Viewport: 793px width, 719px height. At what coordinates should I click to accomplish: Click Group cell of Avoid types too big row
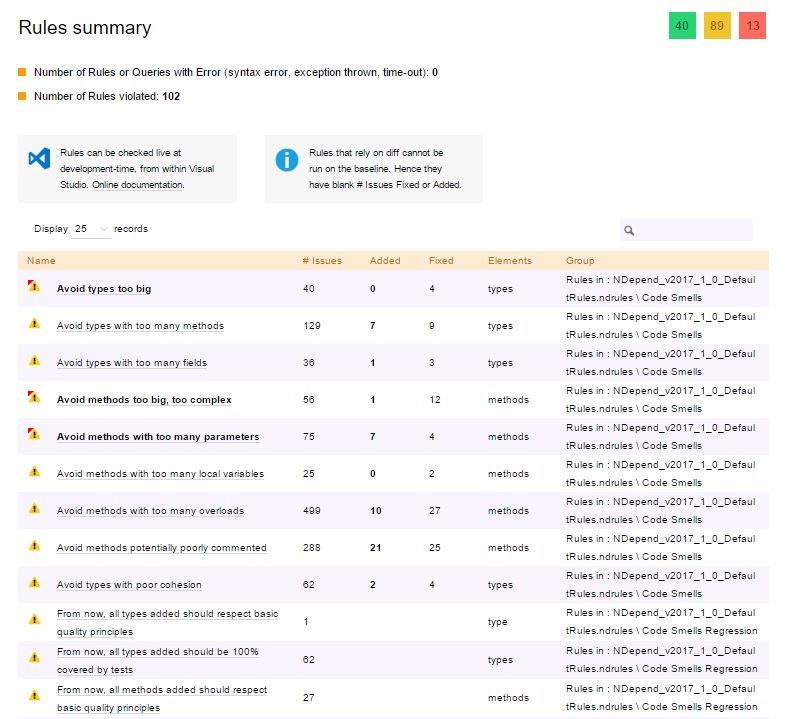(660, 289)
